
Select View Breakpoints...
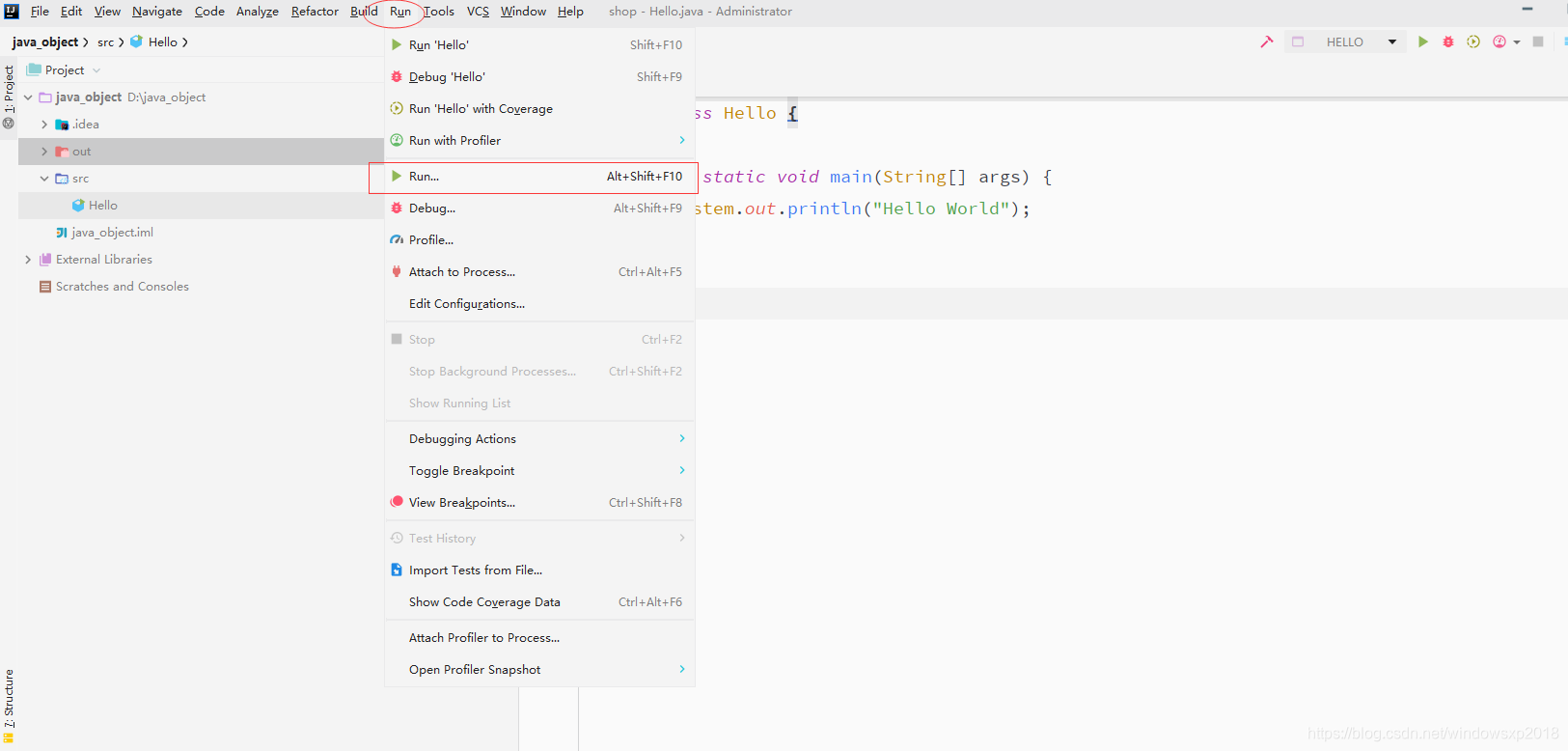tap(539, 503)
